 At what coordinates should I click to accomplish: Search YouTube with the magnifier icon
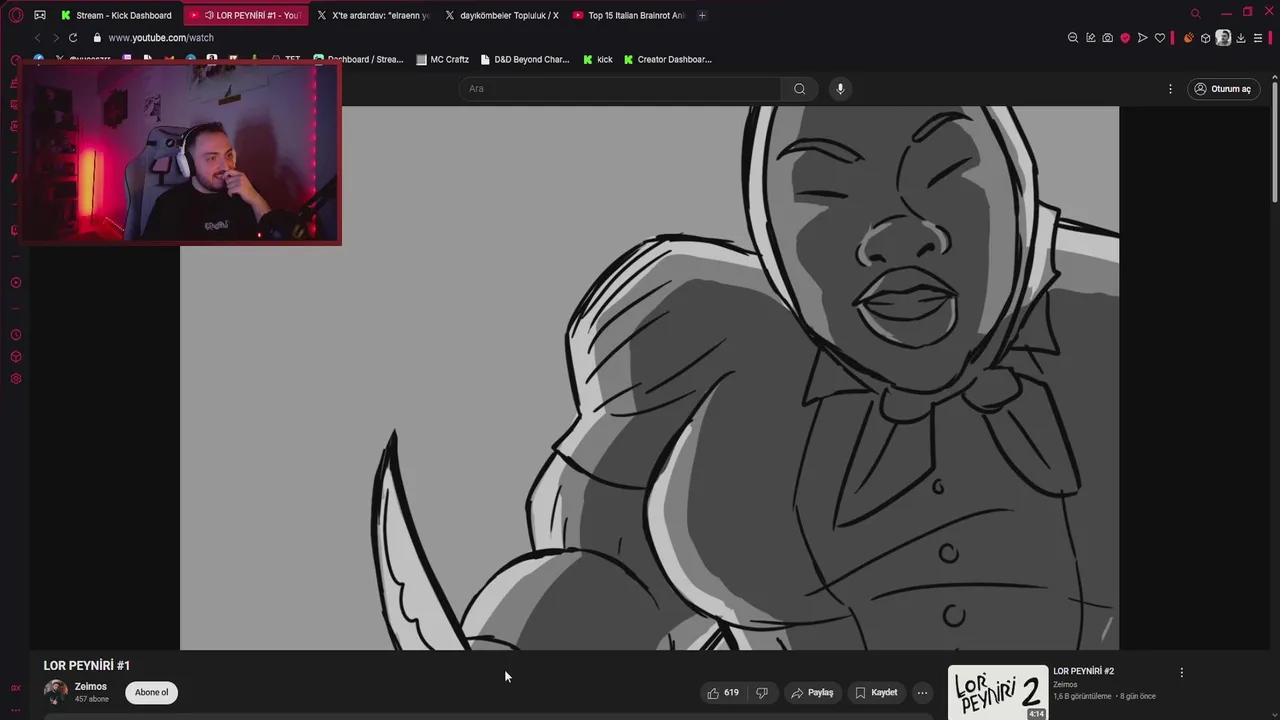click(799, 89)
